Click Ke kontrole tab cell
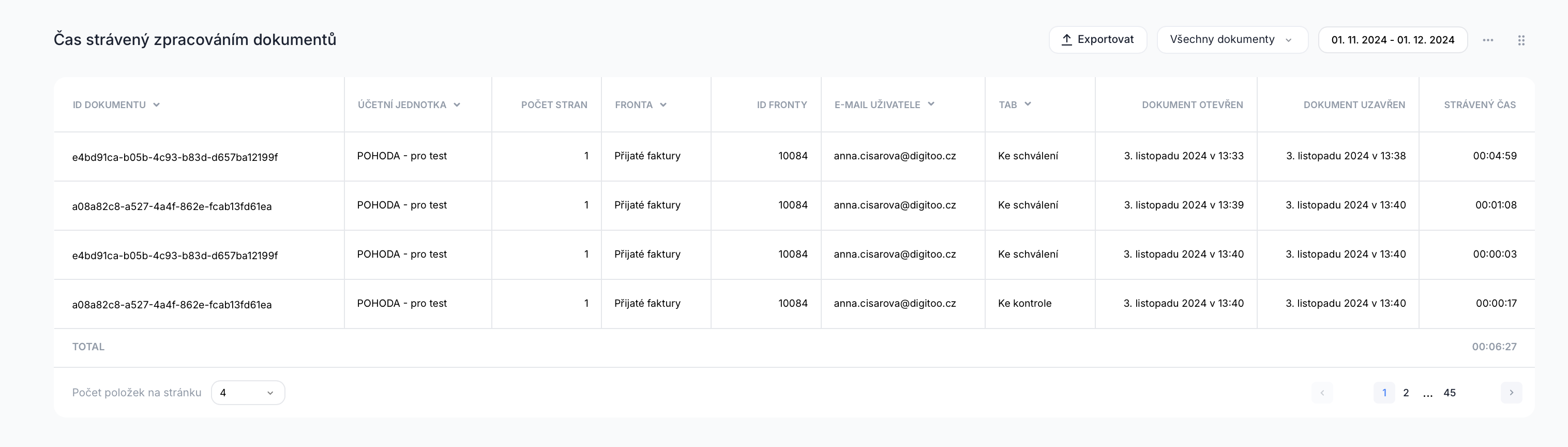The height and width of the screenshot is (447, 1568). [x=1024, y=303]
